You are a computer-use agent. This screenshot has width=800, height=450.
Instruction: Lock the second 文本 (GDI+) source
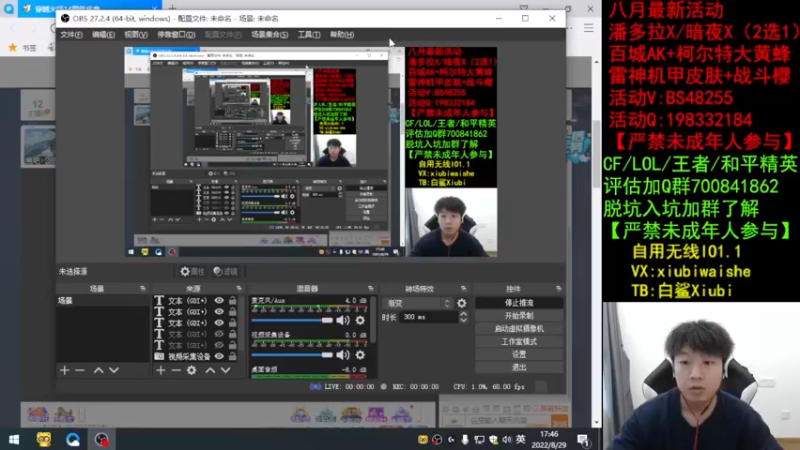click(233, 312)
